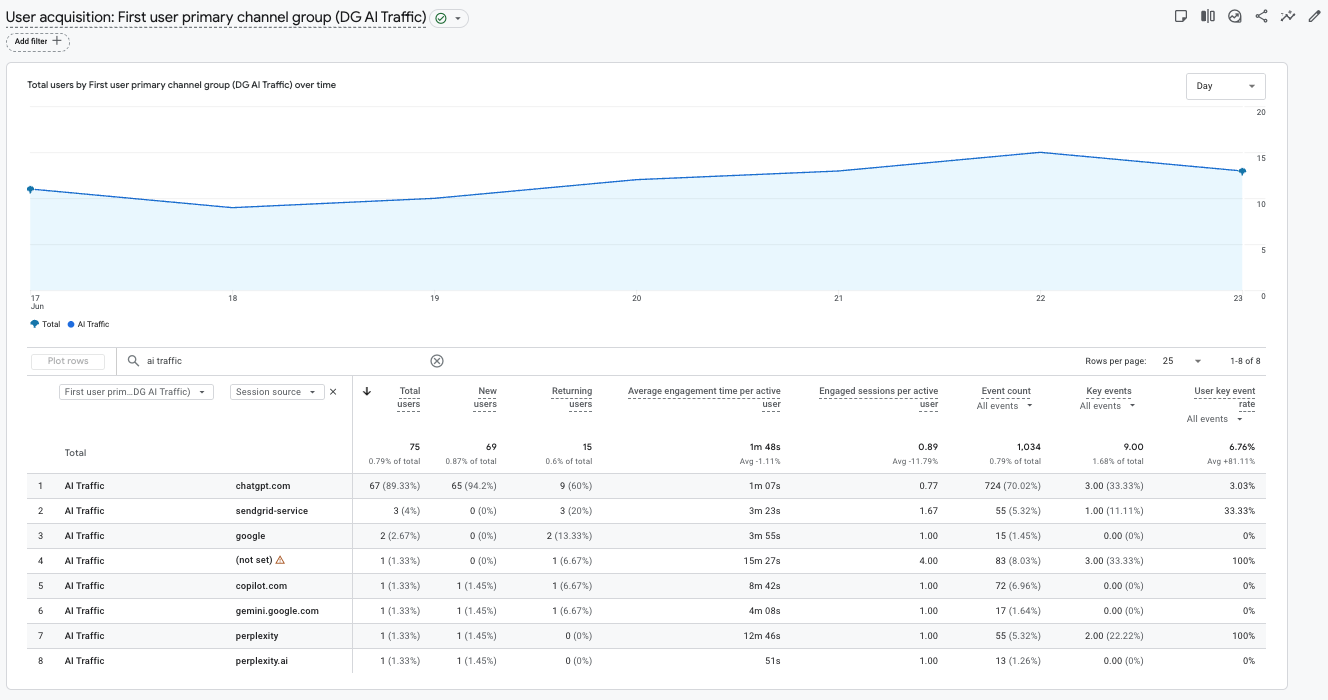The image size is (1328, 700).
Task: Toggle the AI Traffic legend item
Action: [88, 324]
